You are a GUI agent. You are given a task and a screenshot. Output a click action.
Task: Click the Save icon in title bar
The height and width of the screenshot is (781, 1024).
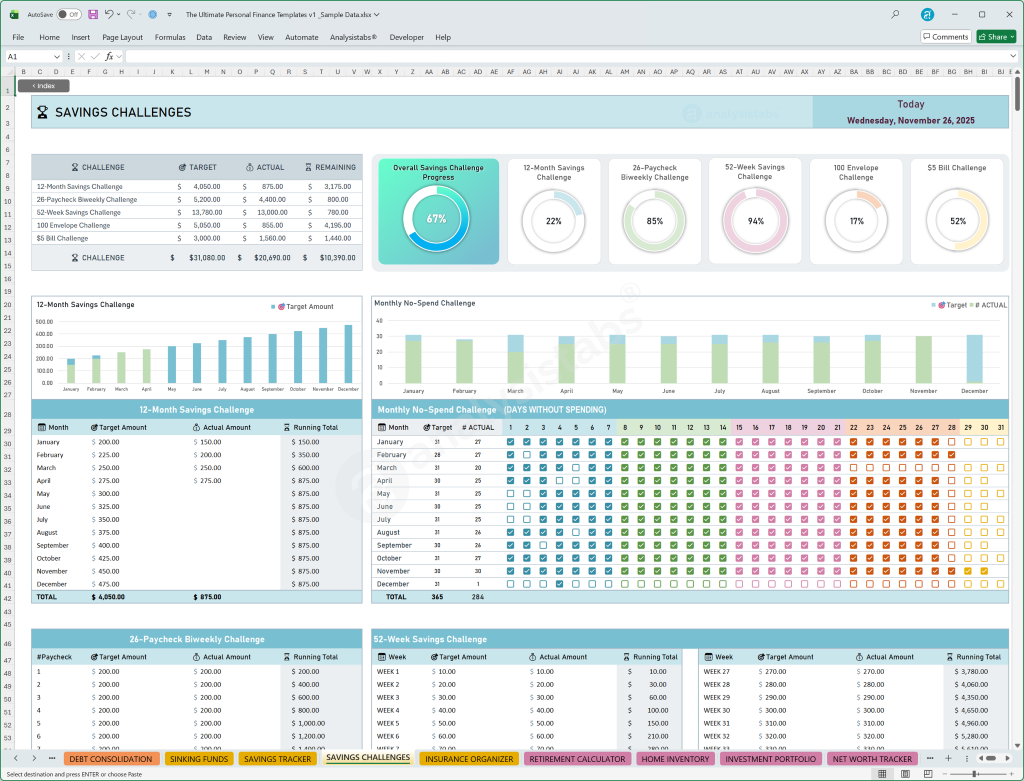[93, 15]
